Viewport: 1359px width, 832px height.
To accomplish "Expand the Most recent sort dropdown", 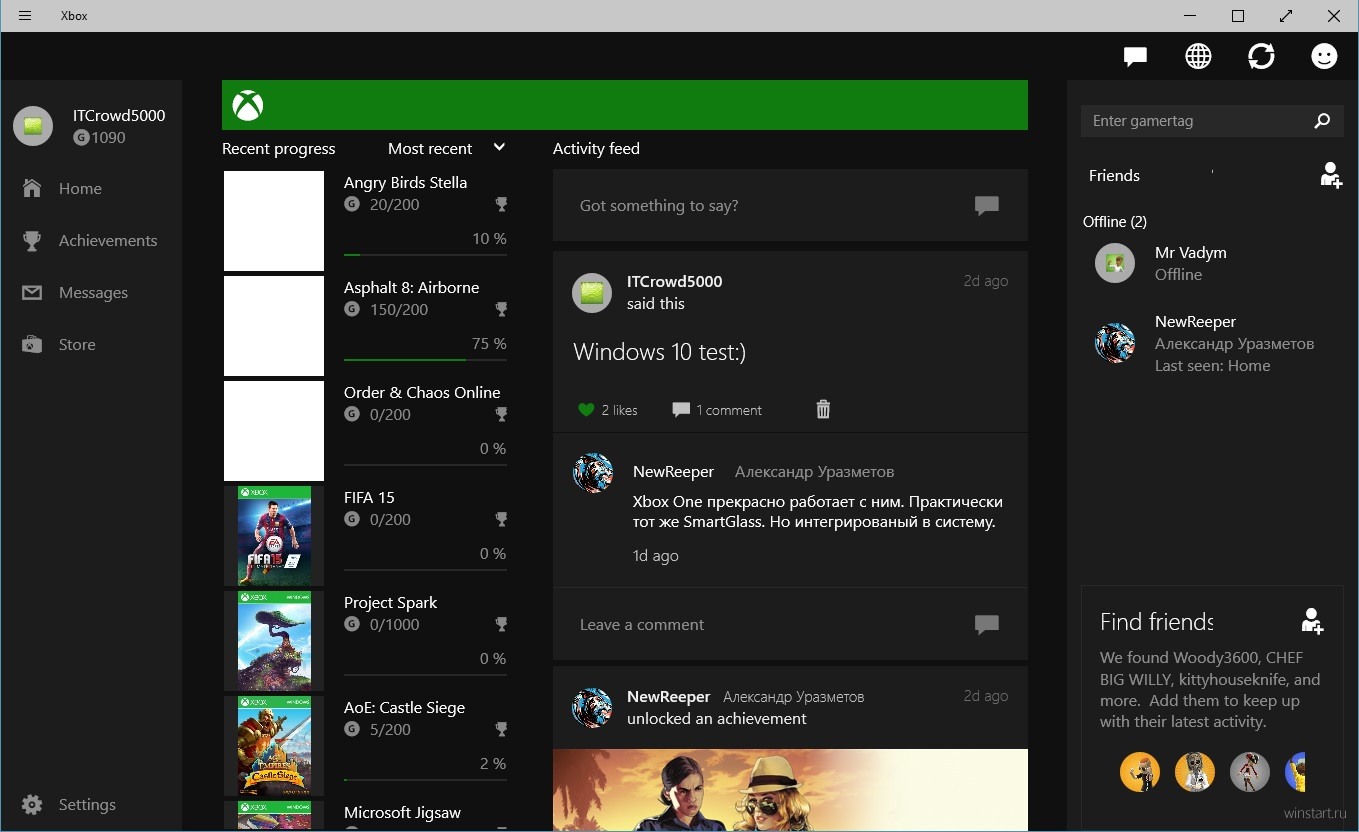I will click(x=447, y=148).
